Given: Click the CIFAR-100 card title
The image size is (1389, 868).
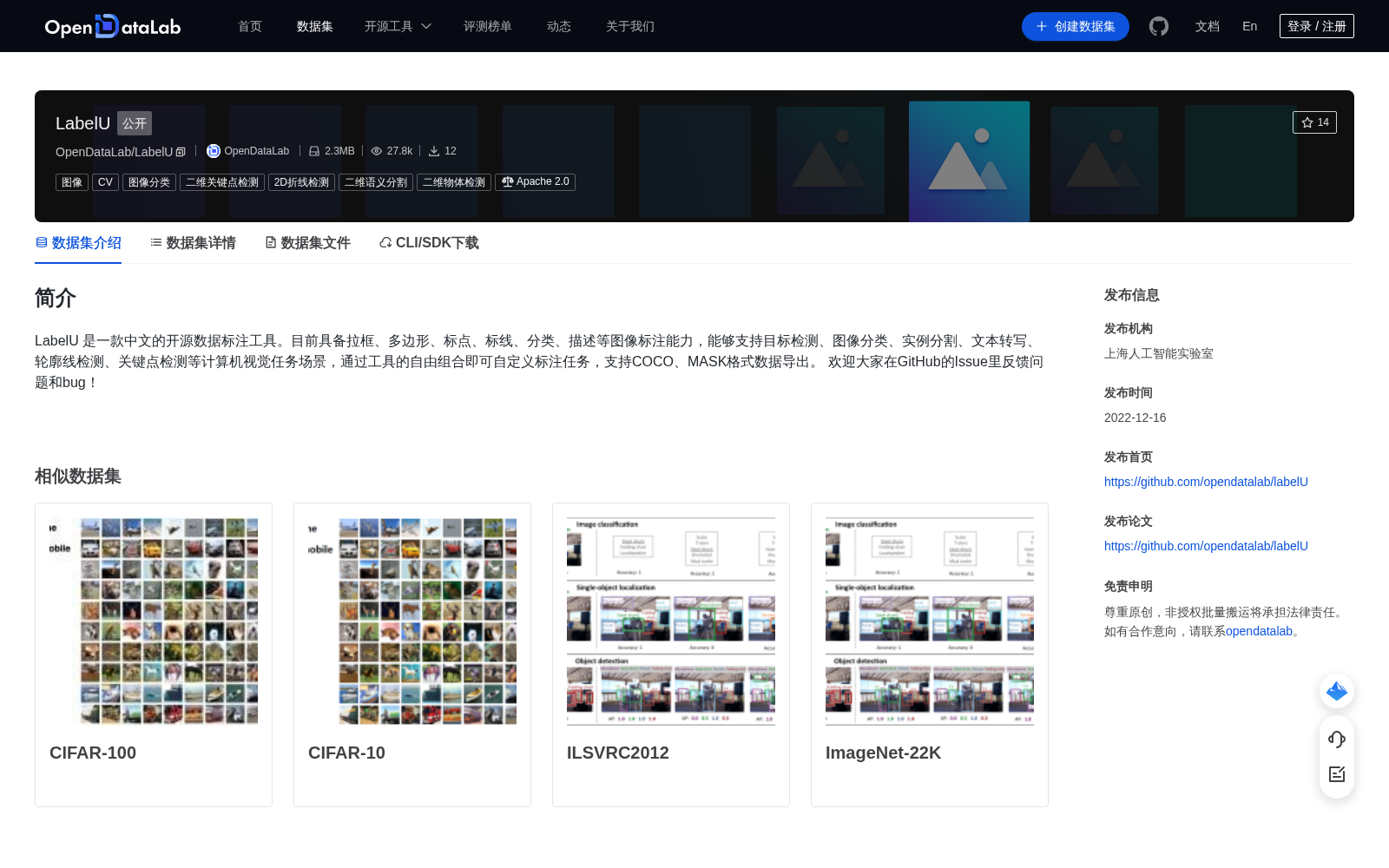Looking at the screenshot, I should tap(93, 753).
